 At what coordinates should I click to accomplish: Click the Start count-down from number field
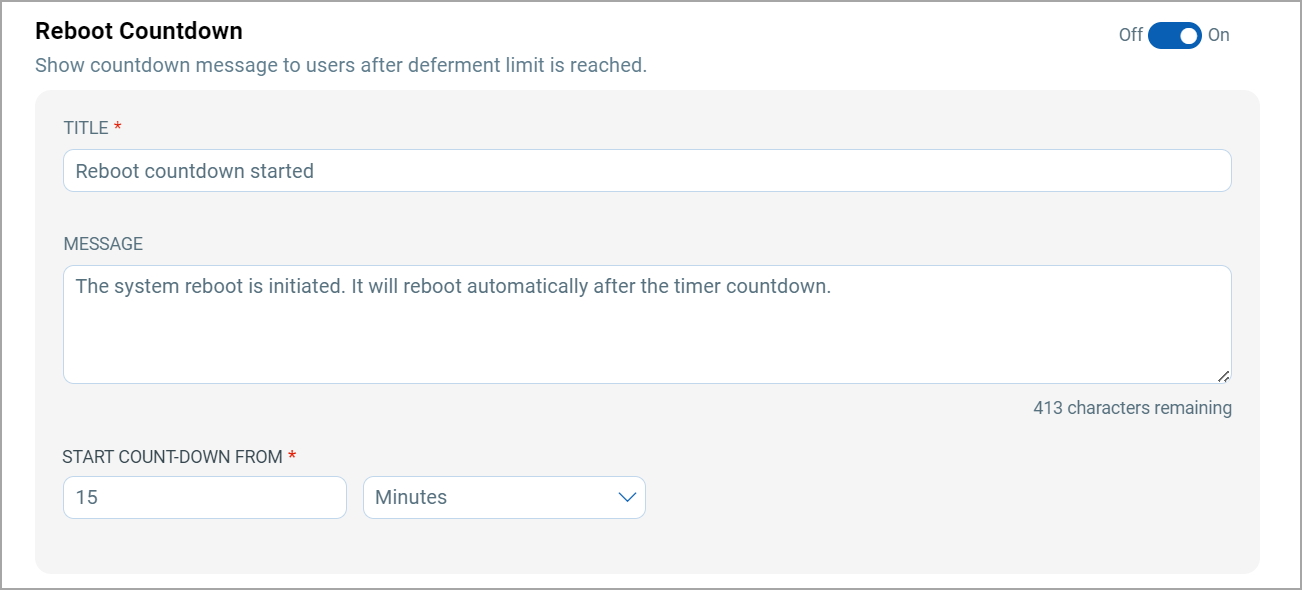(204, 497)
